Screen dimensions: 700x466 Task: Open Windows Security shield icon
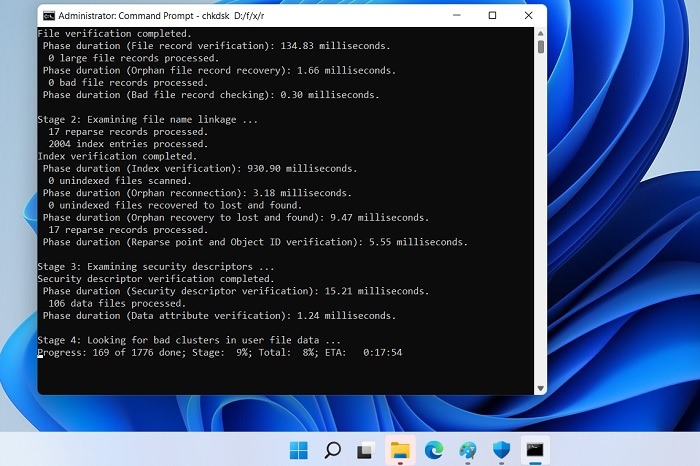501,450
